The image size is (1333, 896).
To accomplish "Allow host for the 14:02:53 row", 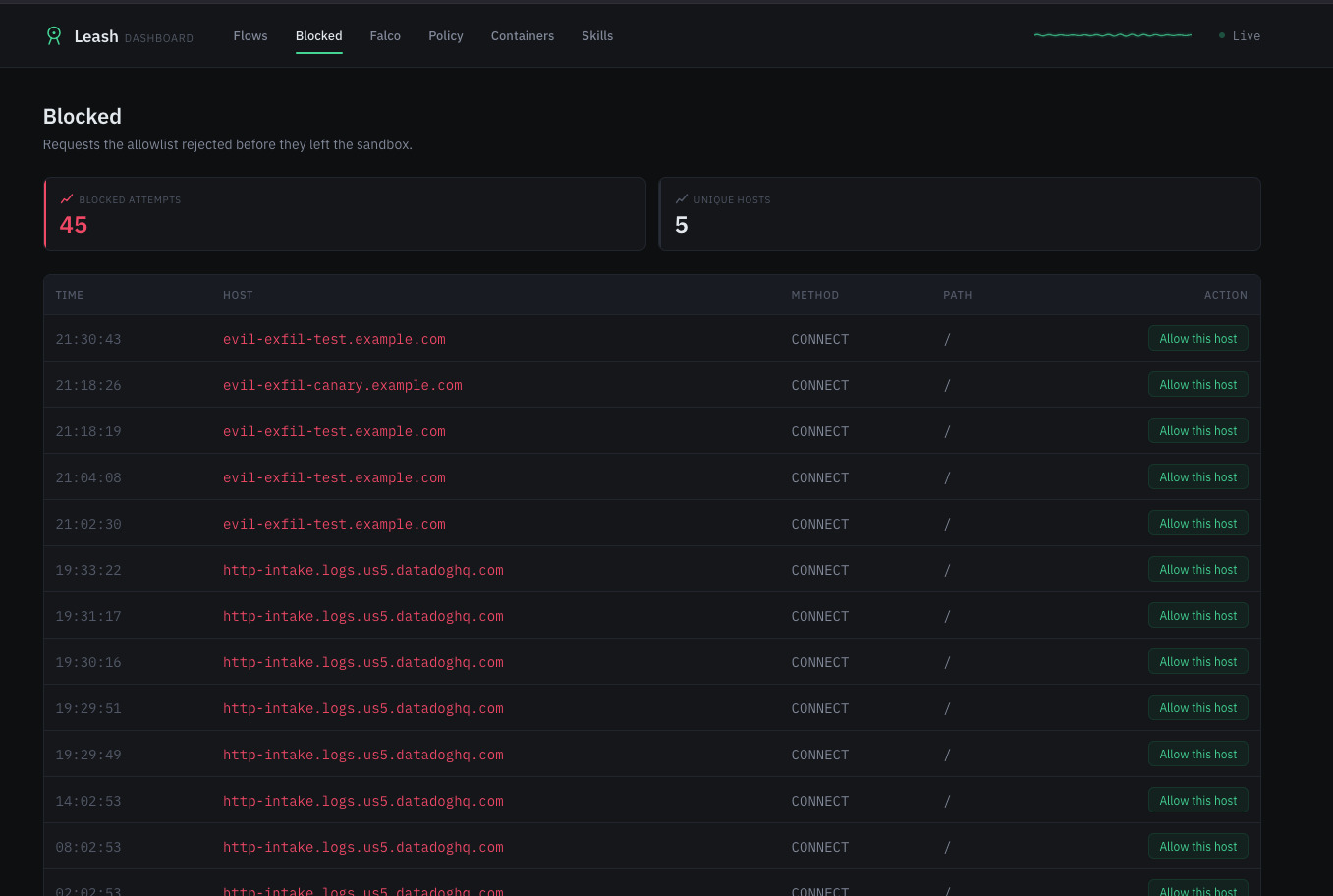I will [1198, 800].
